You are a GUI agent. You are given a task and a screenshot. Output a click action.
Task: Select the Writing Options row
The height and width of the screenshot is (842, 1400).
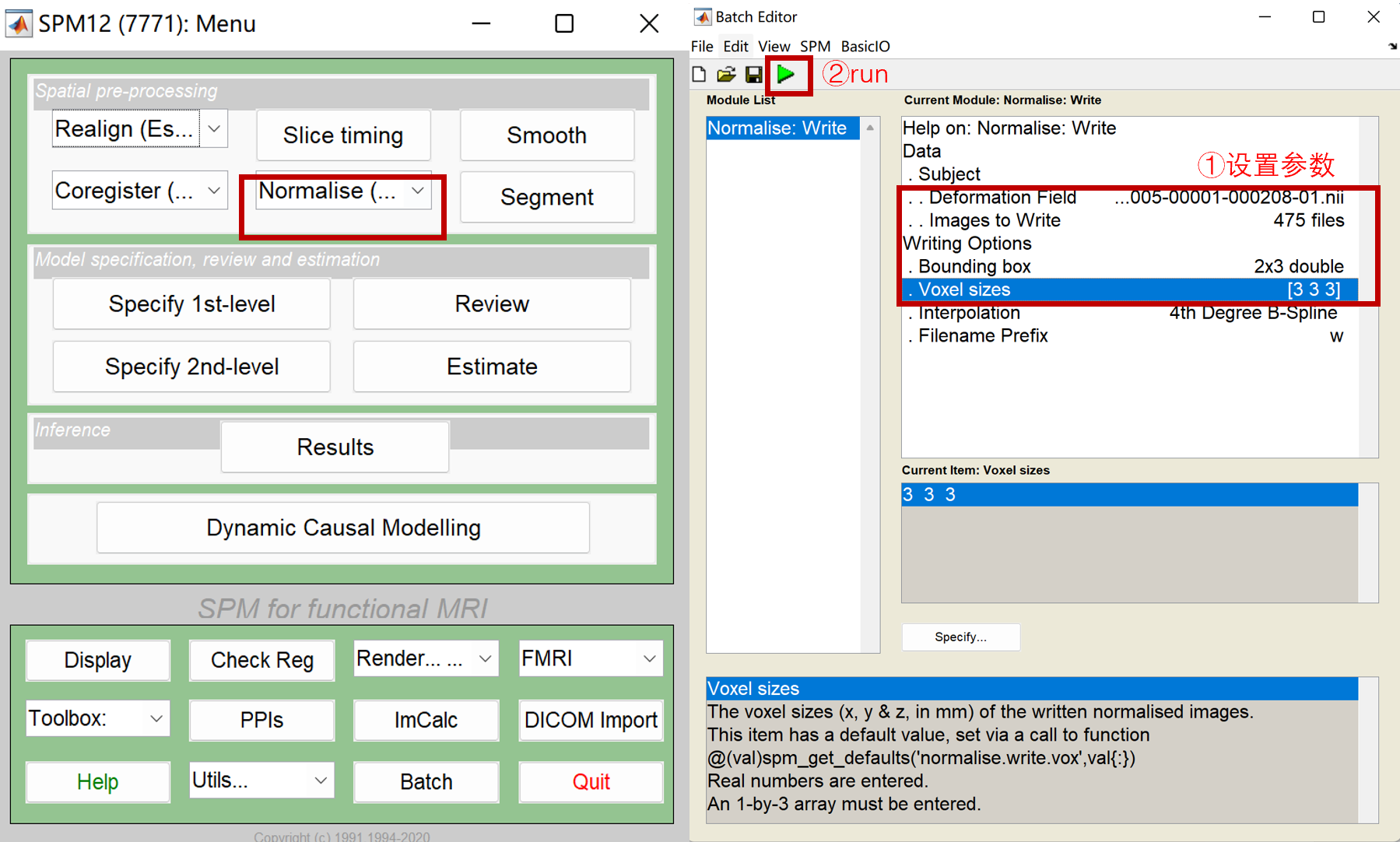click(1130, 244)
